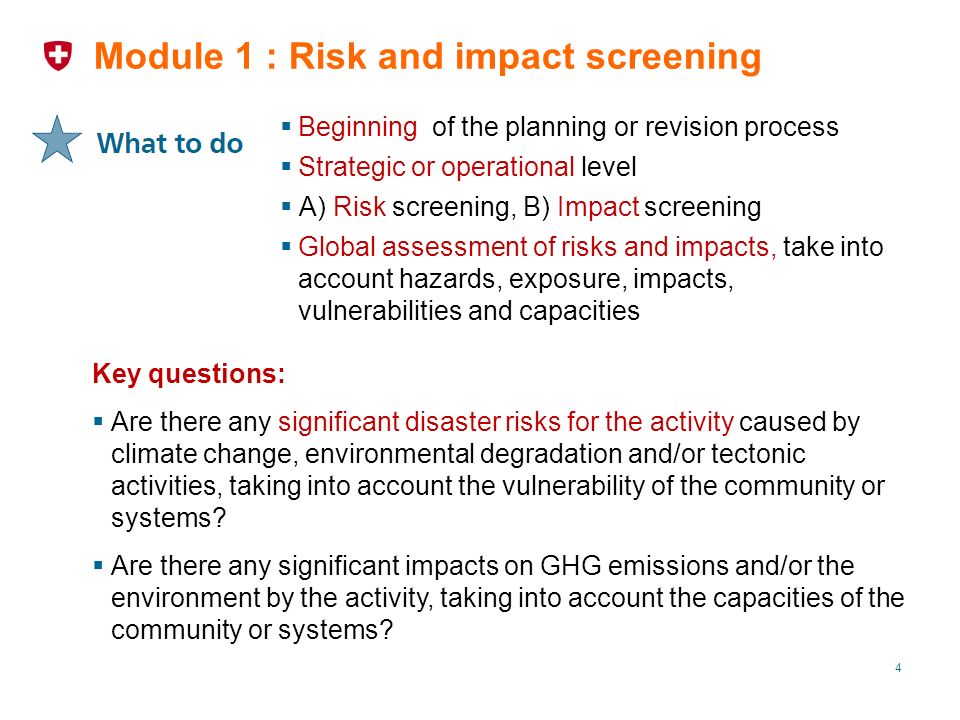Click 'significant disaster risks for the activity'
960x720 pixels.
(506, 422)
